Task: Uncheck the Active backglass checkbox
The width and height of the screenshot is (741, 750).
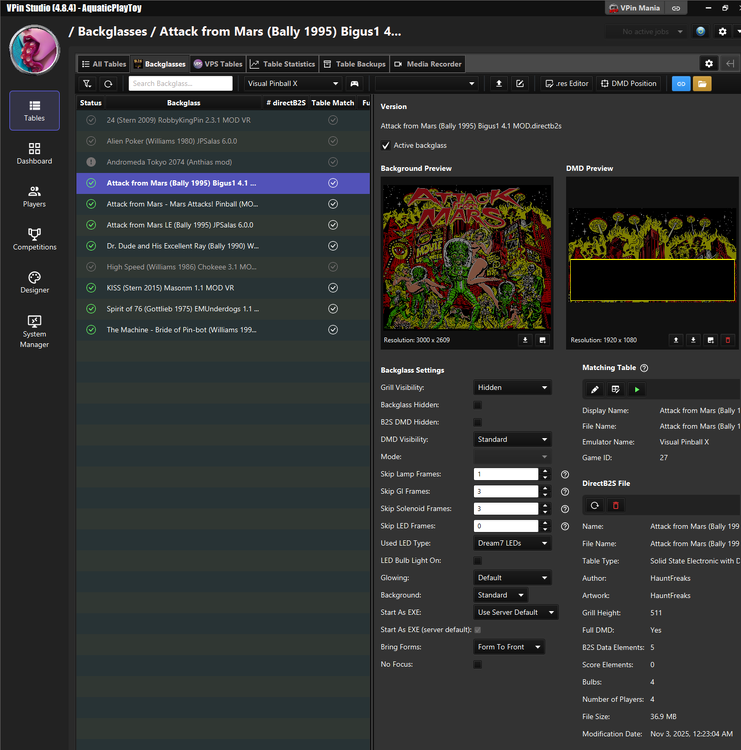Action: 386,145
